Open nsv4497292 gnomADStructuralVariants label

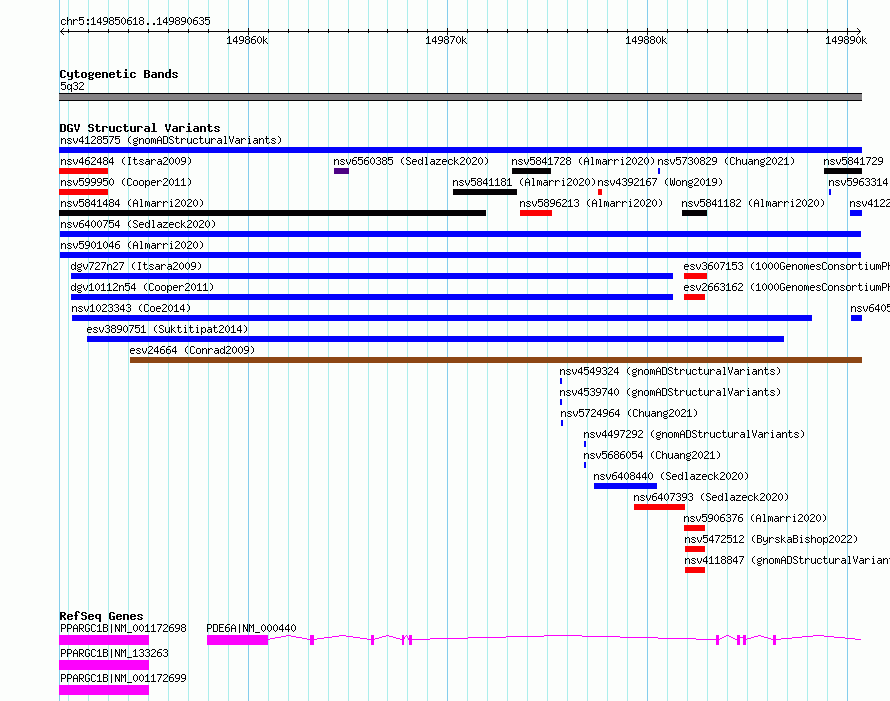[694, 434]
